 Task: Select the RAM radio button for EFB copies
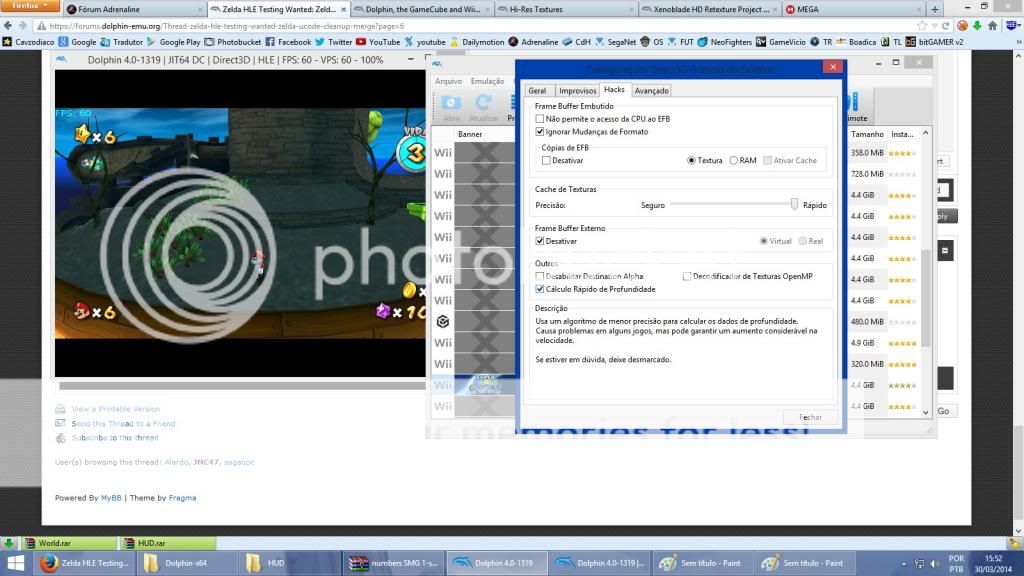[734, 160]
